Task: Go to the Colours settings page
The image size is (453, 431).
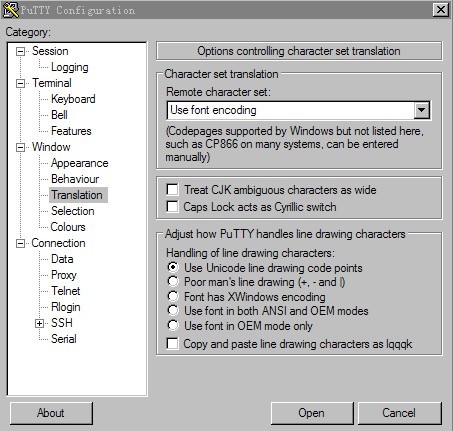Action: click(68, 227)
